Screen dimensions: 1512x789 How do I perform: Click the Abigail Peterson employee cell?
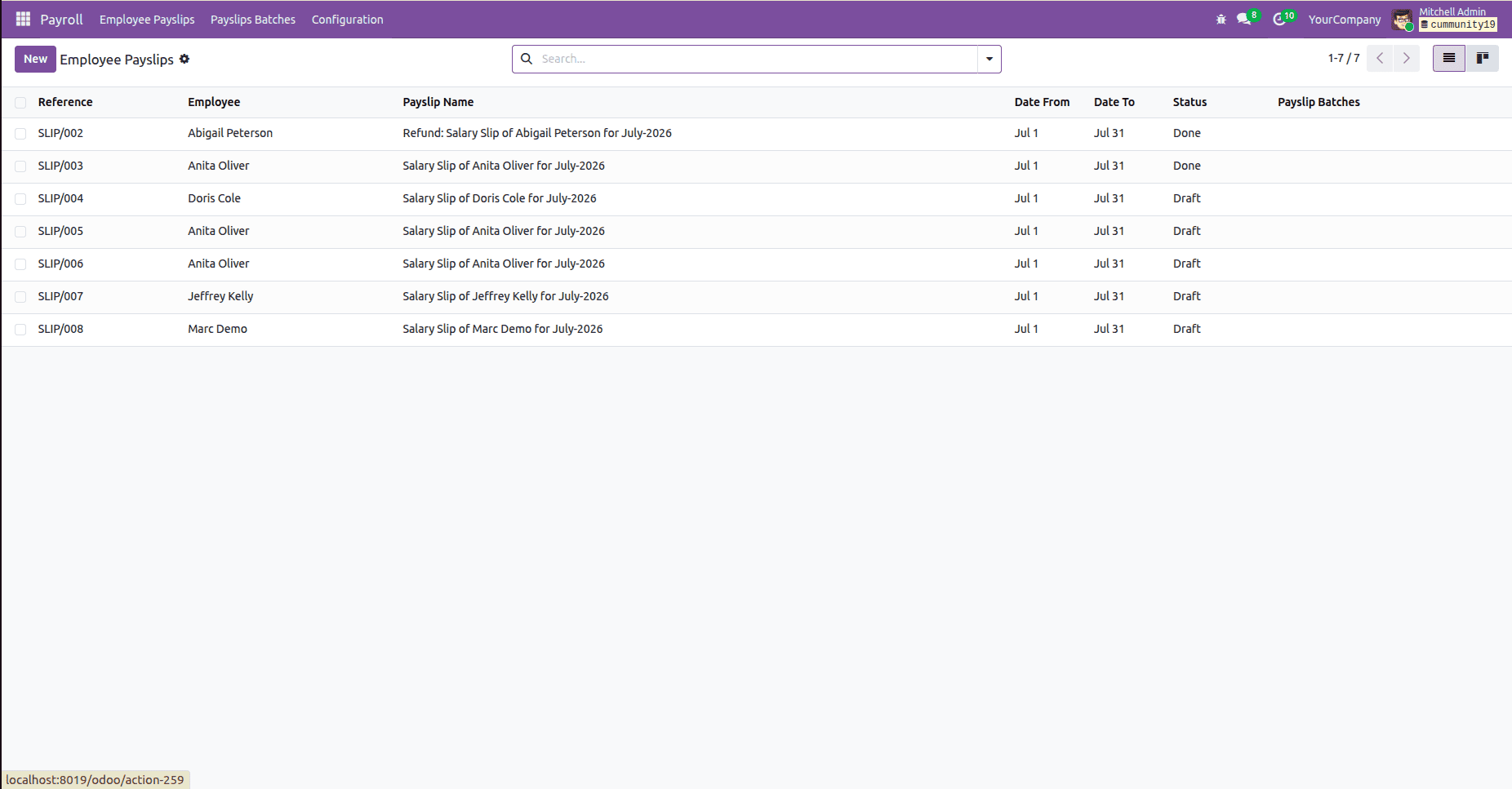coord(230,133)
